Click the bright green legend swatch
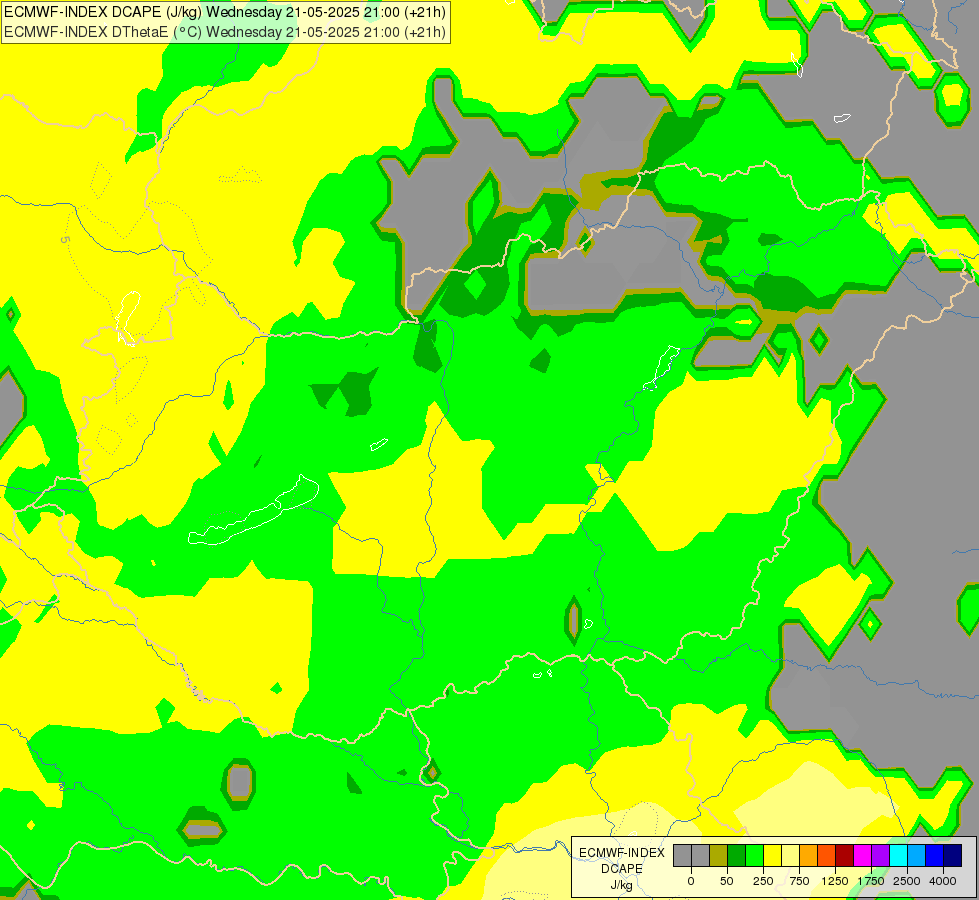The image size is (979, 900). point(754,856)
